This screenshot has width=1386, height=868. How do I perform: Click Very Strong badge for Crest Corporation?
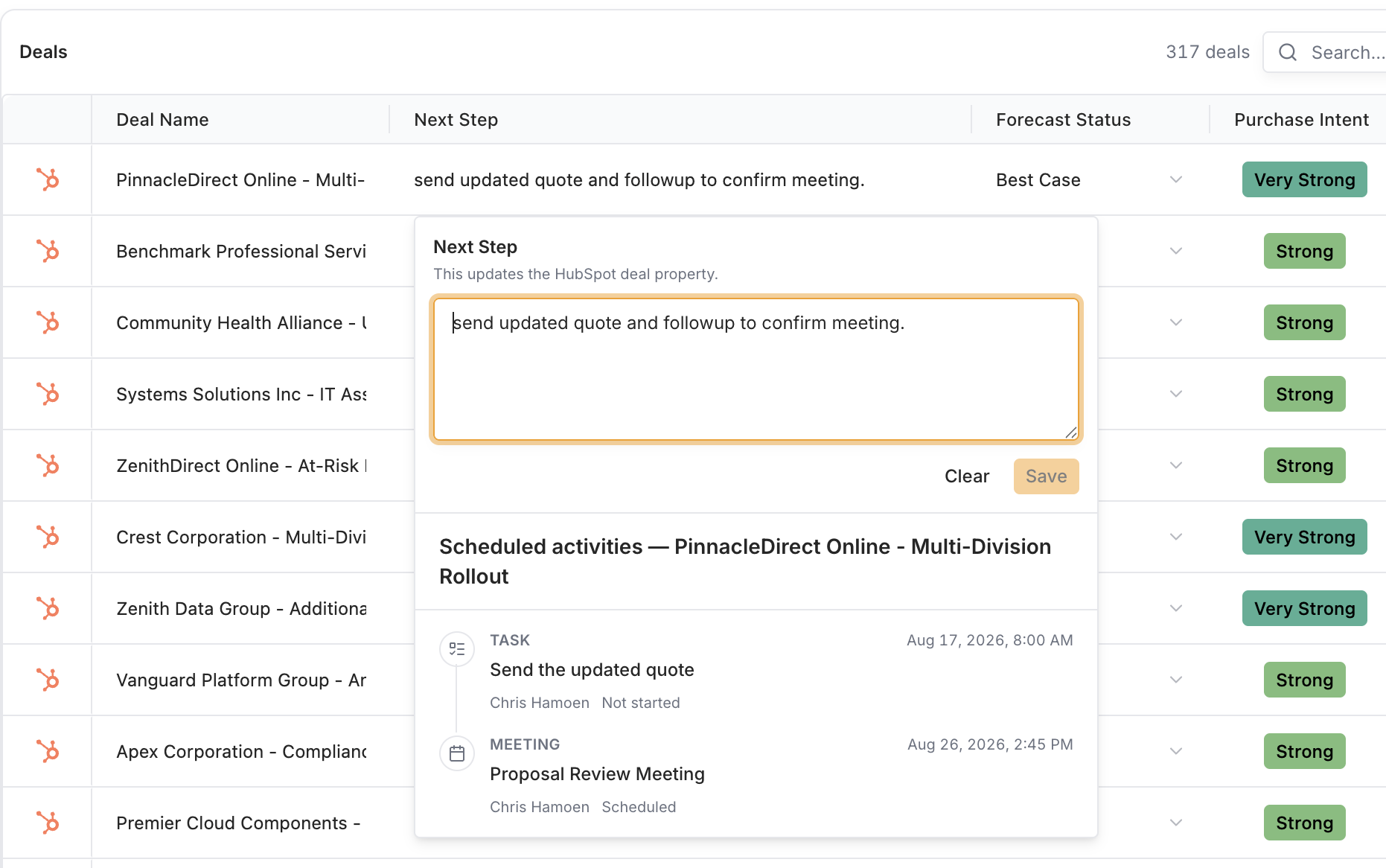click(1304, 537)
